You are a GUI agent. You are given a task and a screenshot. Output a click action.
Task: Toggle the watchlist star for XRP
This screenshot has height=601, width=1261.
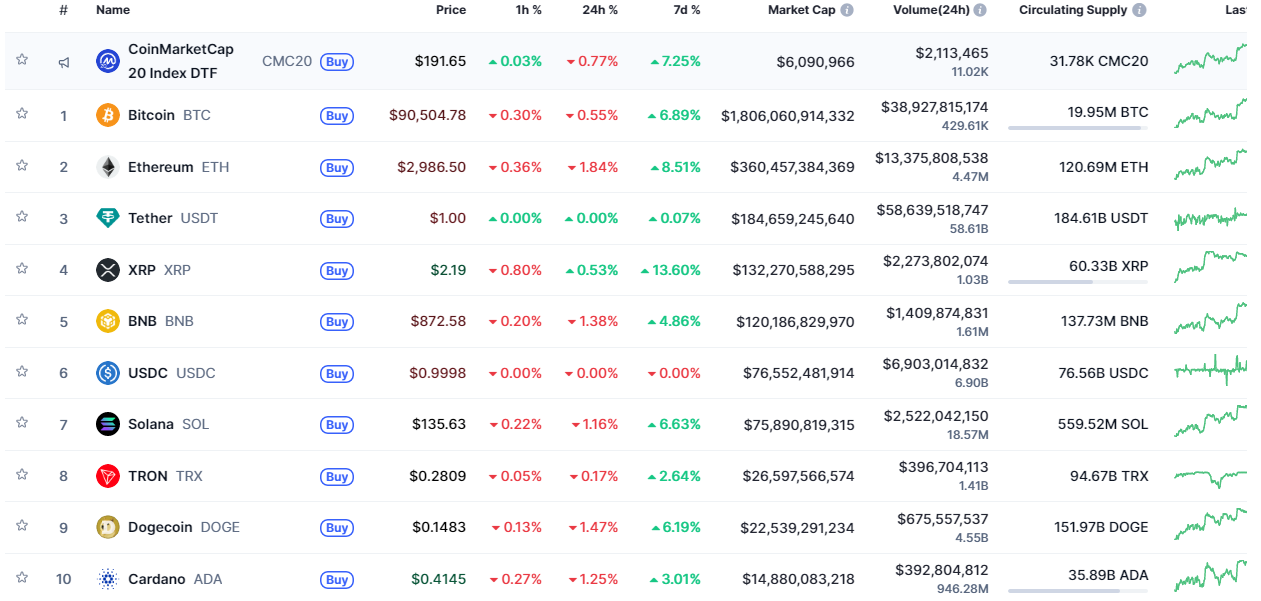click(22, 269)
